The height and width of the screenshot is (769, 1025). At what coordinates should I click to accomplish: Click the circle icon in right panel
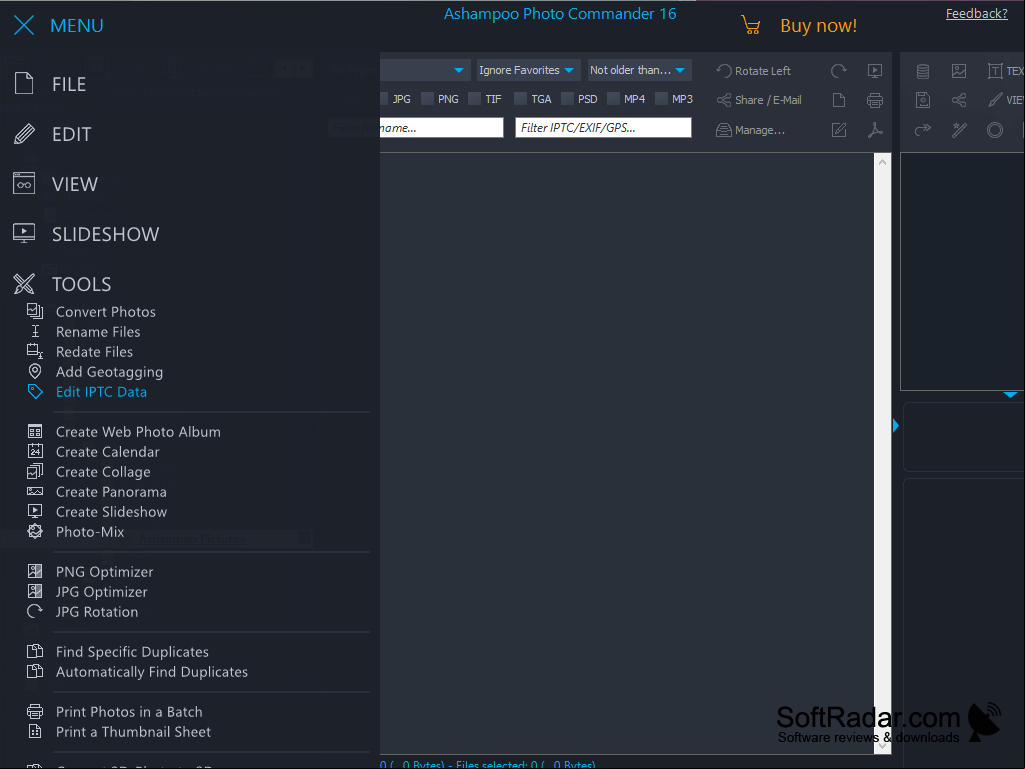coord(995,130)
